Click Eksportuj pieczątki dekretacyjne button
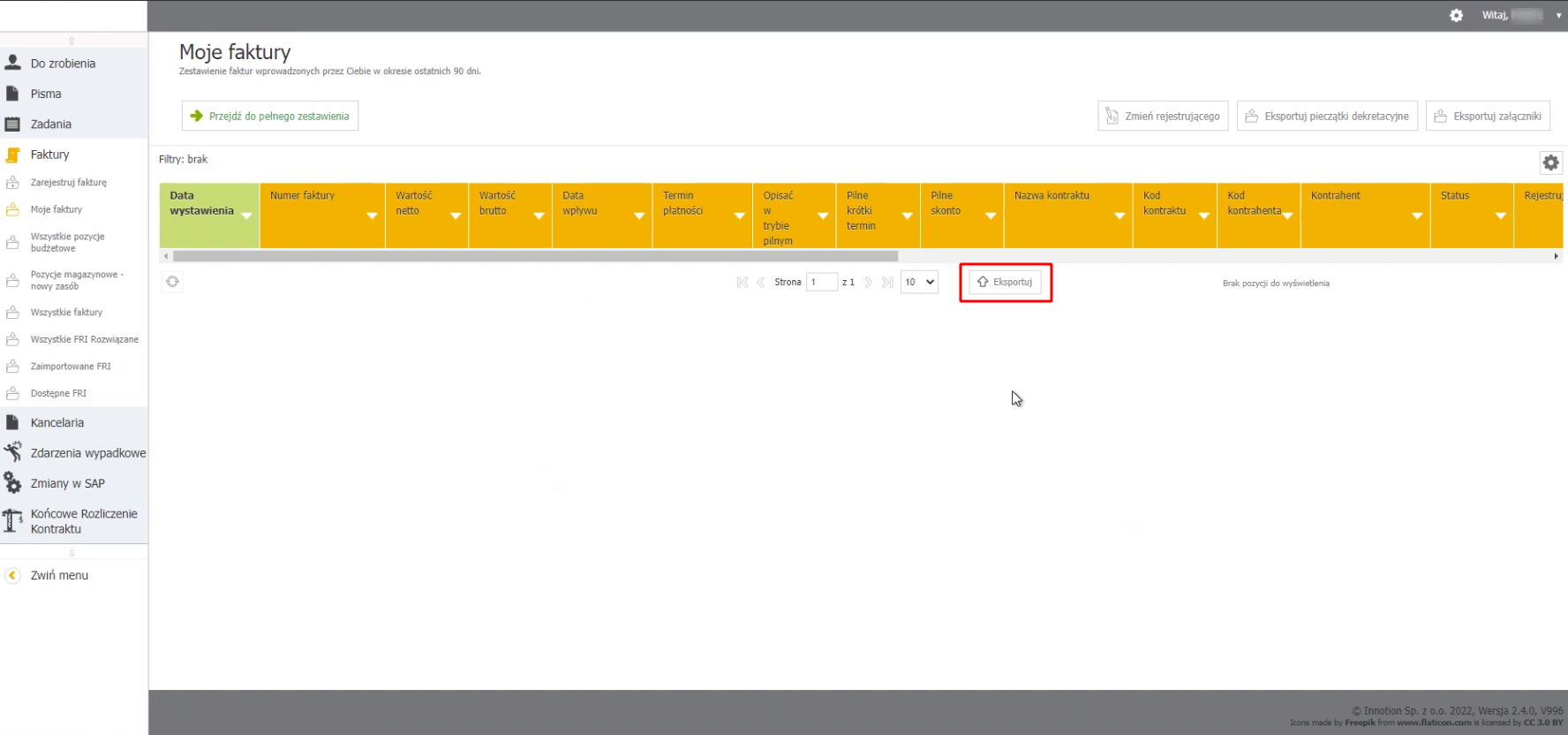The width and height of the screenshot is (1568, 735). pyautogui.click(x=1327, y=116)
